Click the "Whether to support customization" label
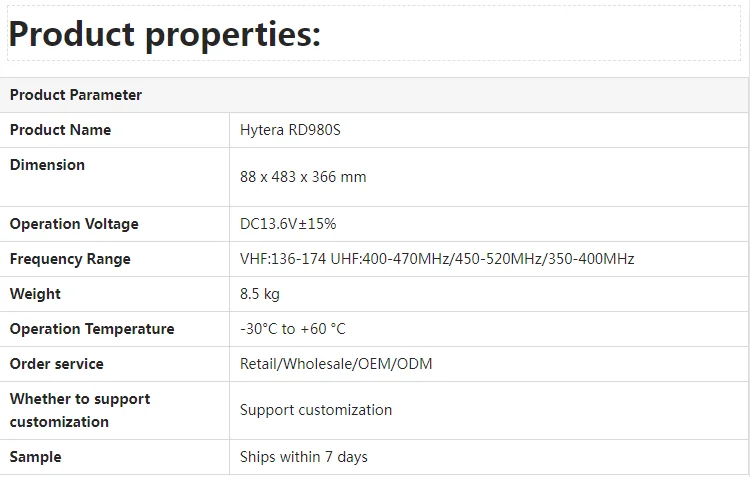This screenshot has height=477, width=750. coord(80,410)
